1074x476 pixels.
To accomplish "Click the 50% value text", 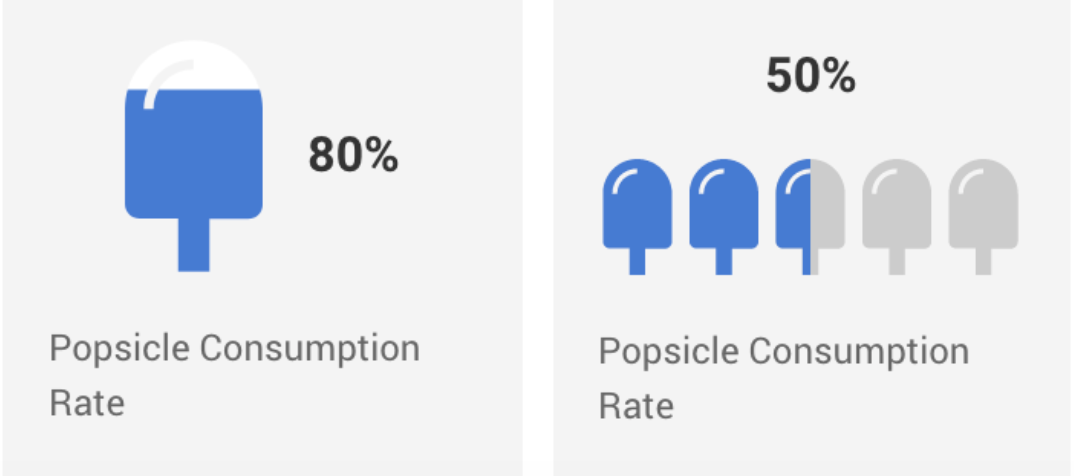I will pos(810,75).
